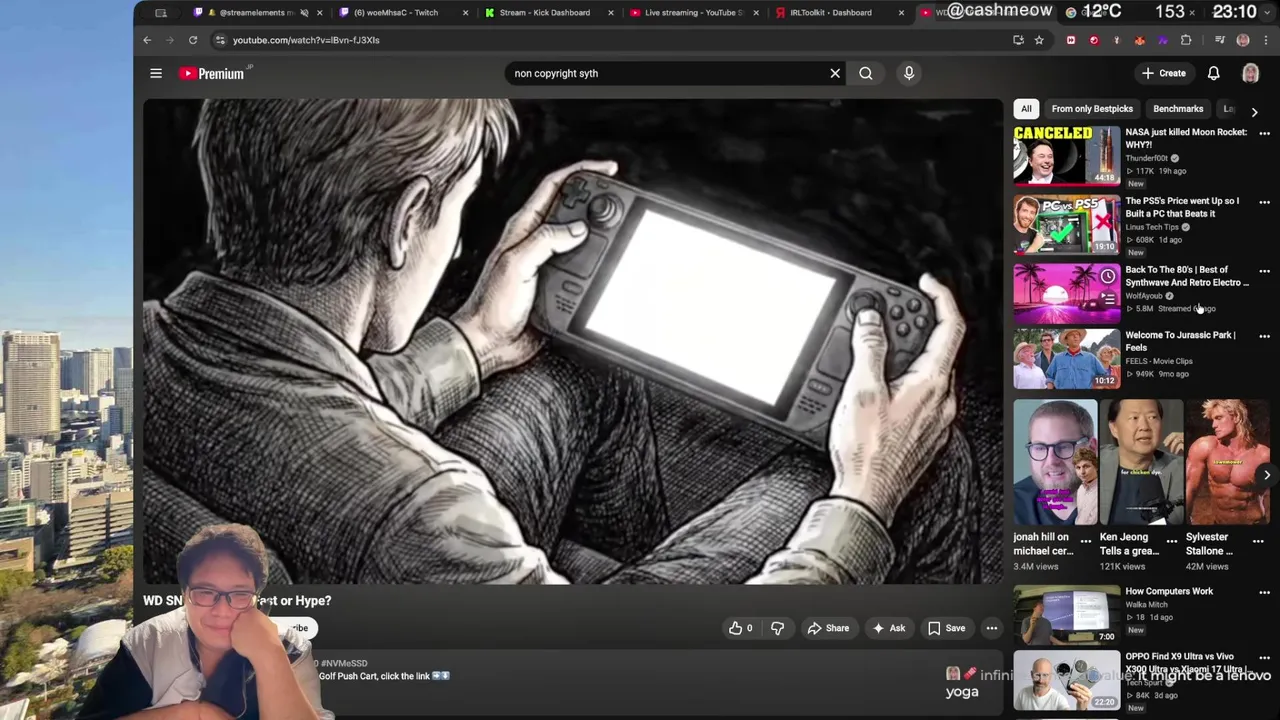Share this video
The width and height of the screenshot is (1280, 720).
(x=828, y=628)
